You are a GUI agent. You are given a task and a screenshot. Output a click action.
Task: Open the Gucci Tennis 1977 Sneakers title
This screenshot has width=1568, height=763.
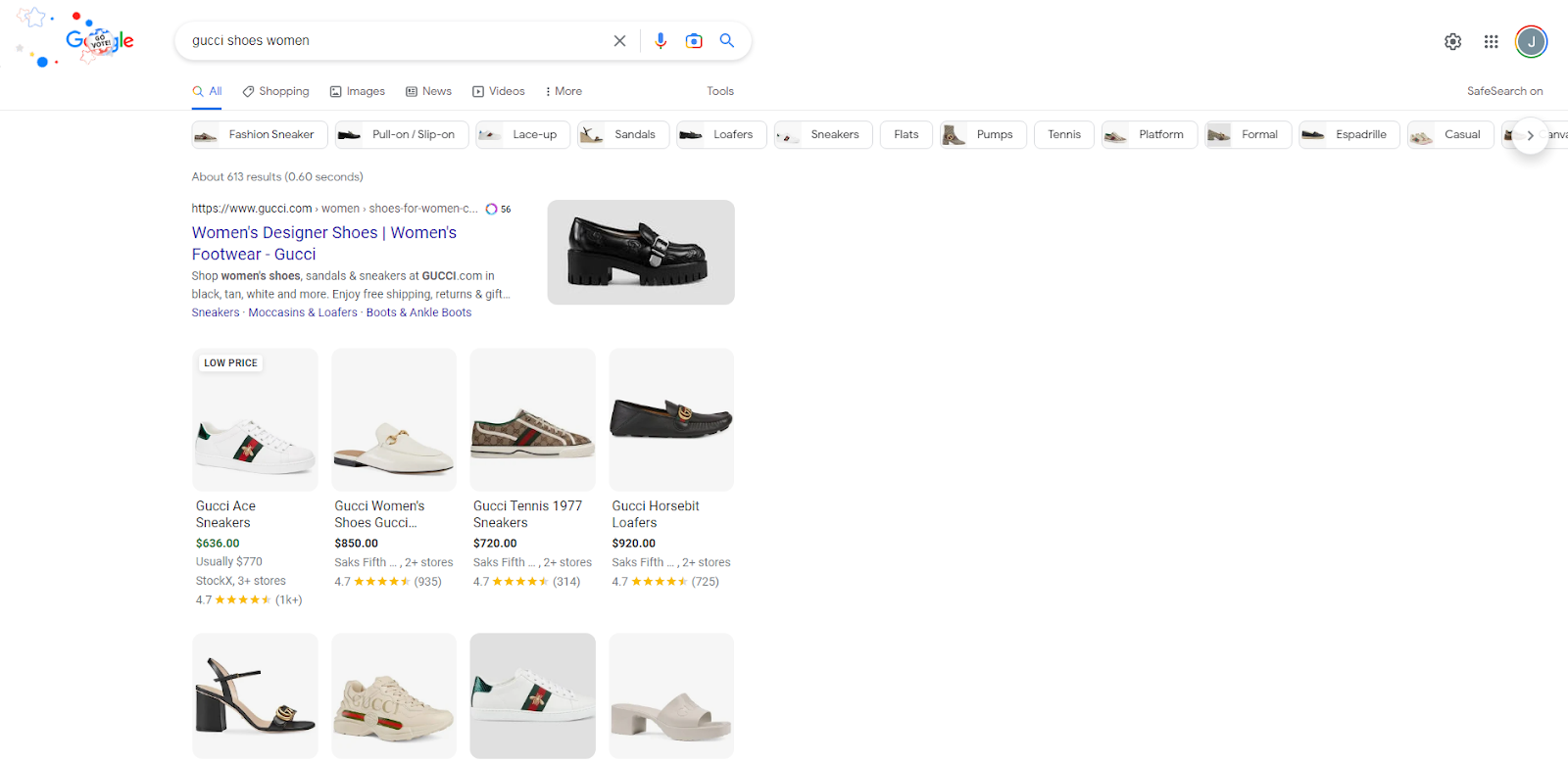[527, 514]
